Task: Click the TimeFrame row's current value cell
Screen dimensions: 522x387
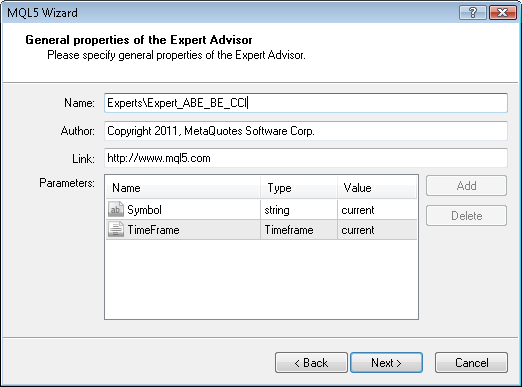Action: pyautogui.click(x=377, y=230)
